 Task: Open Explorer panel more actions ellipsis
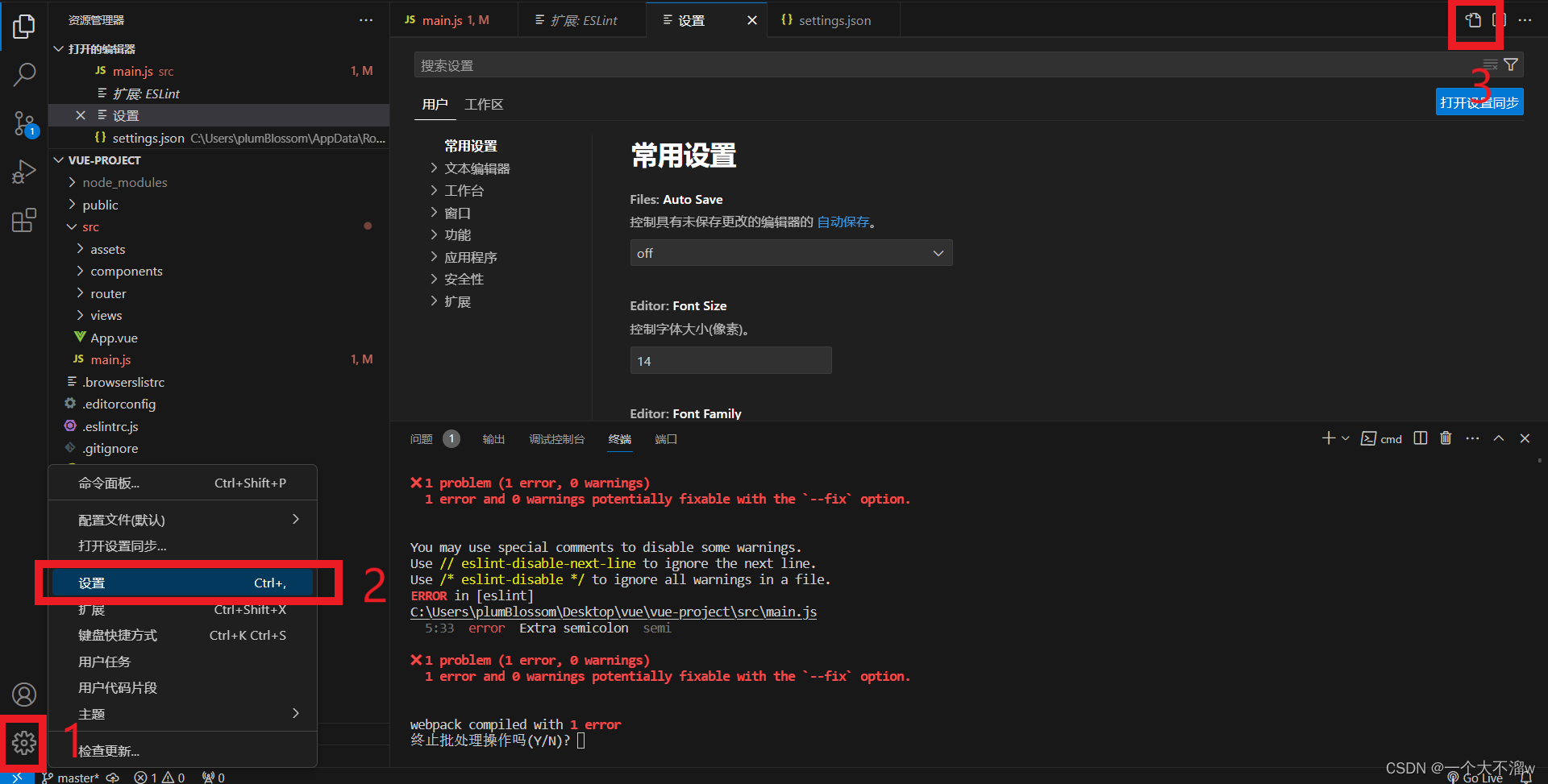(366, 20)
